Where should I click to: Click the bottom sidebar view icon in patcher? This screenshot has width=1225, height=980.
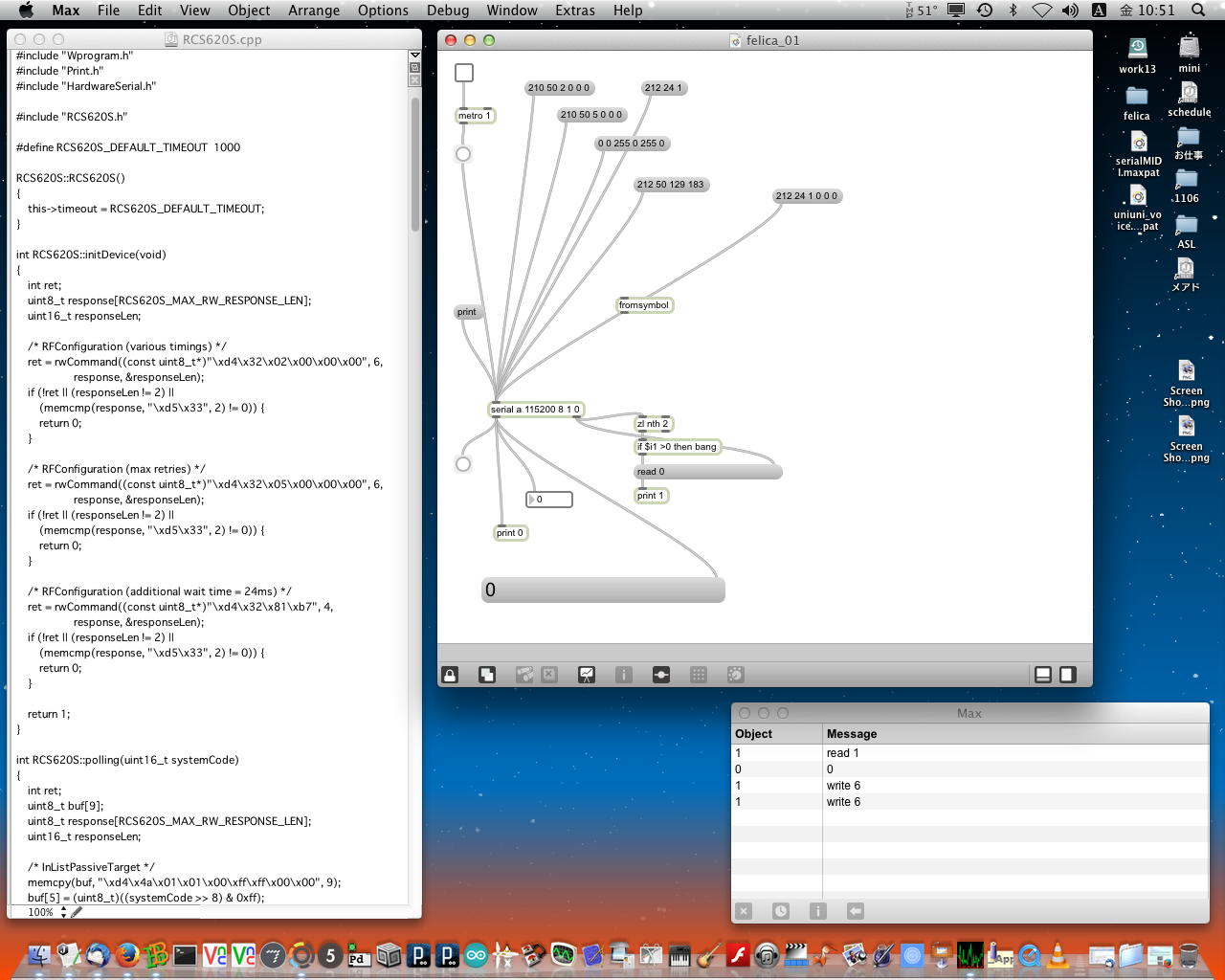point(1043,675)
